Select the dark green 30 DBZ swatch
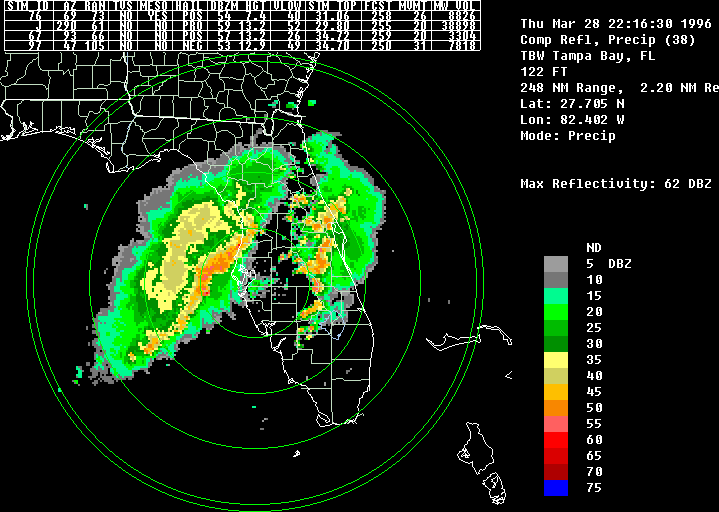Viewport: 719px width, 512px height. tap(556, 343)
